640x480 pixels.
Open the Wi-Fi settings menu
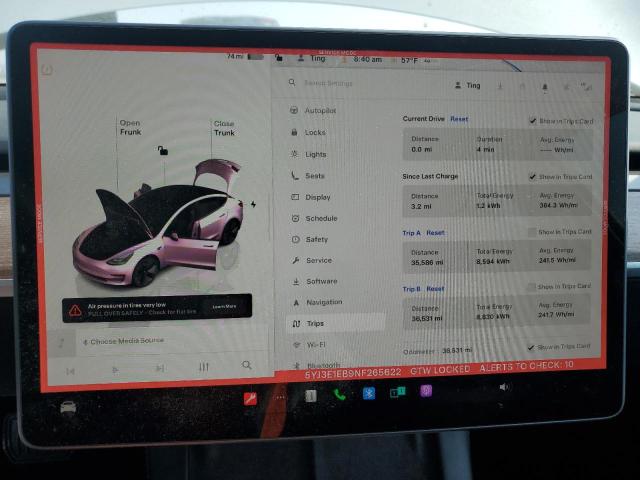[316, 344]
